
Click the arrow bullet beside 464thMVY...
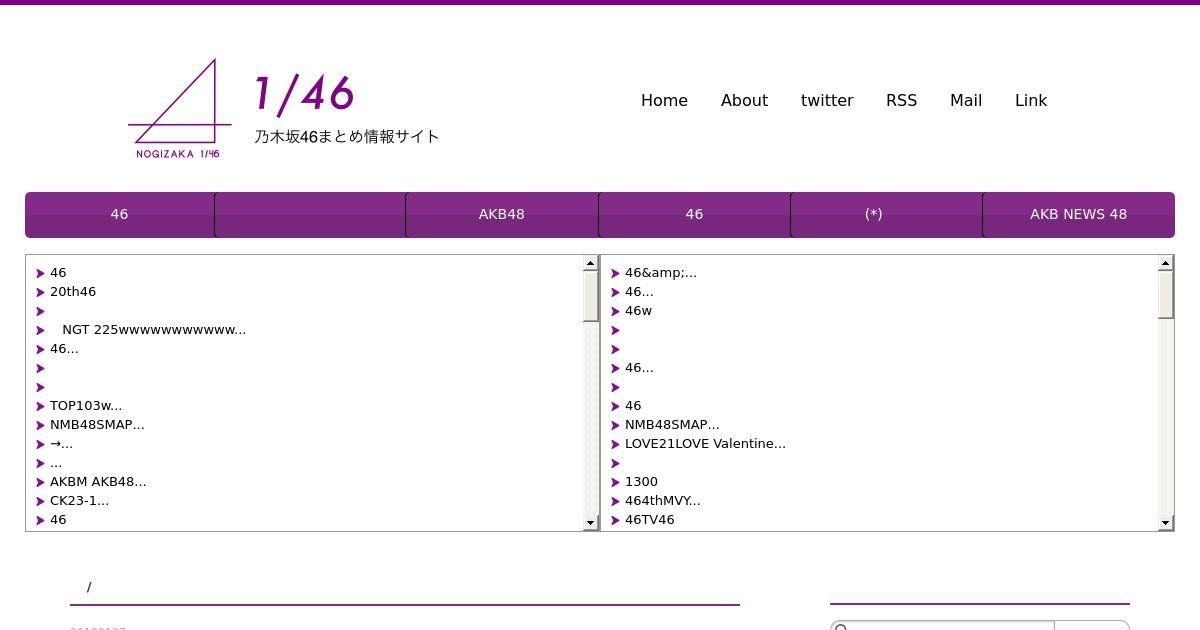click(x=616, y=502)
